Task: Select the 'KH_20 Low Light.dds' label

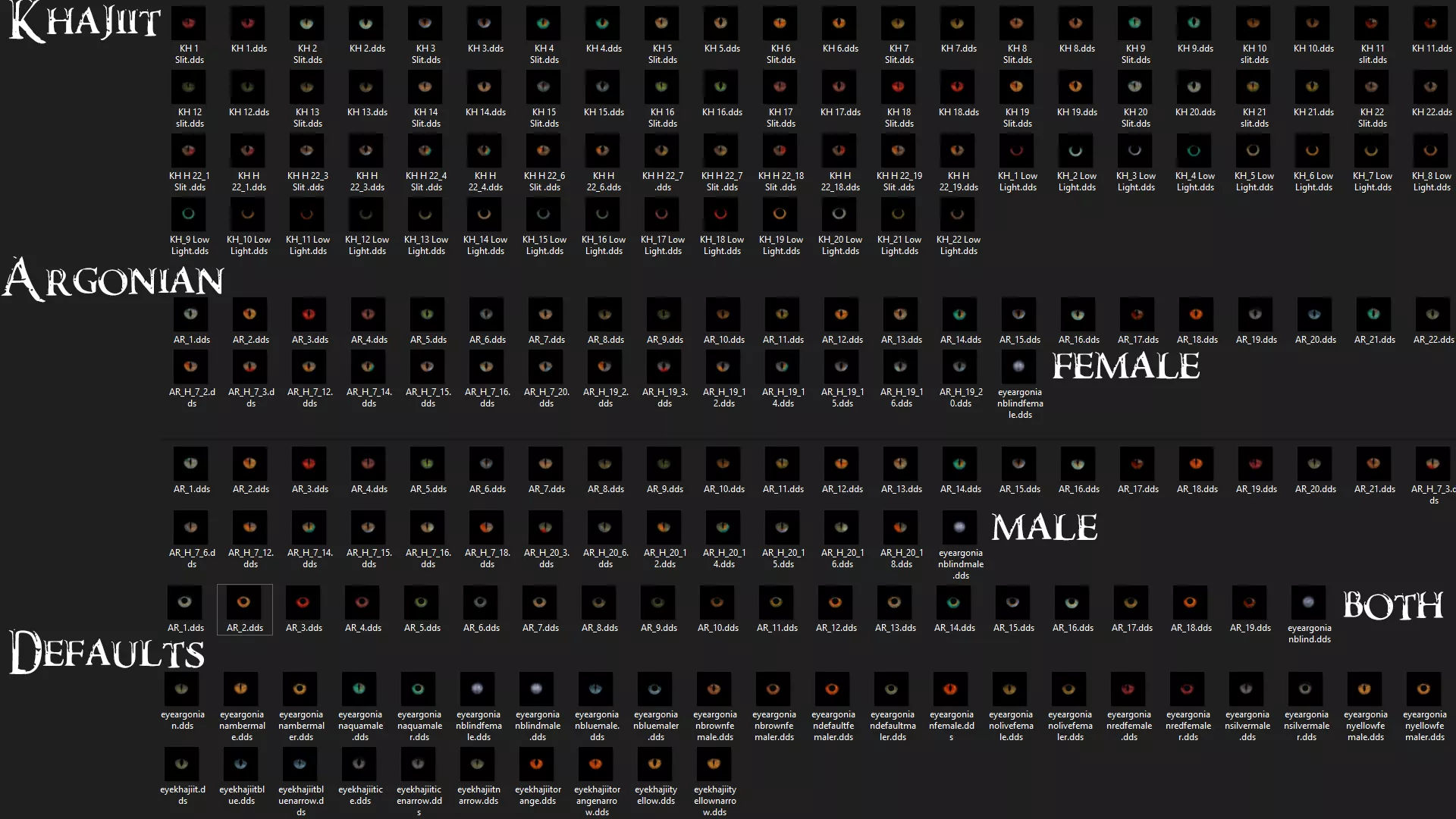Action: (x=840, y=245)
